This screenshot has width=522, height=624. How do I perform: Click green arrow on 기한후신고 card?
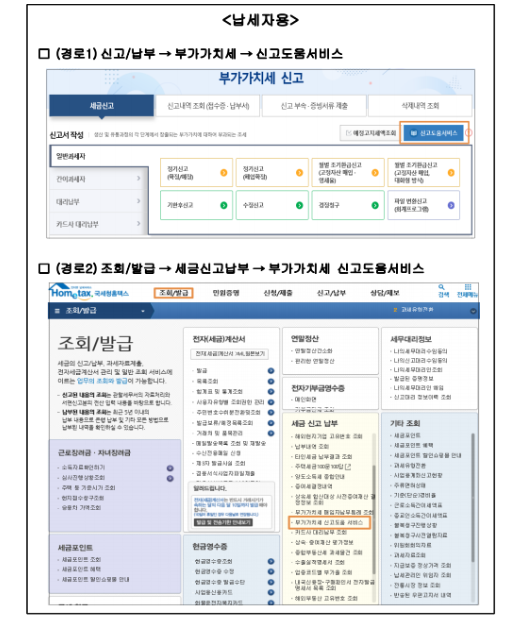coord(224,205)
